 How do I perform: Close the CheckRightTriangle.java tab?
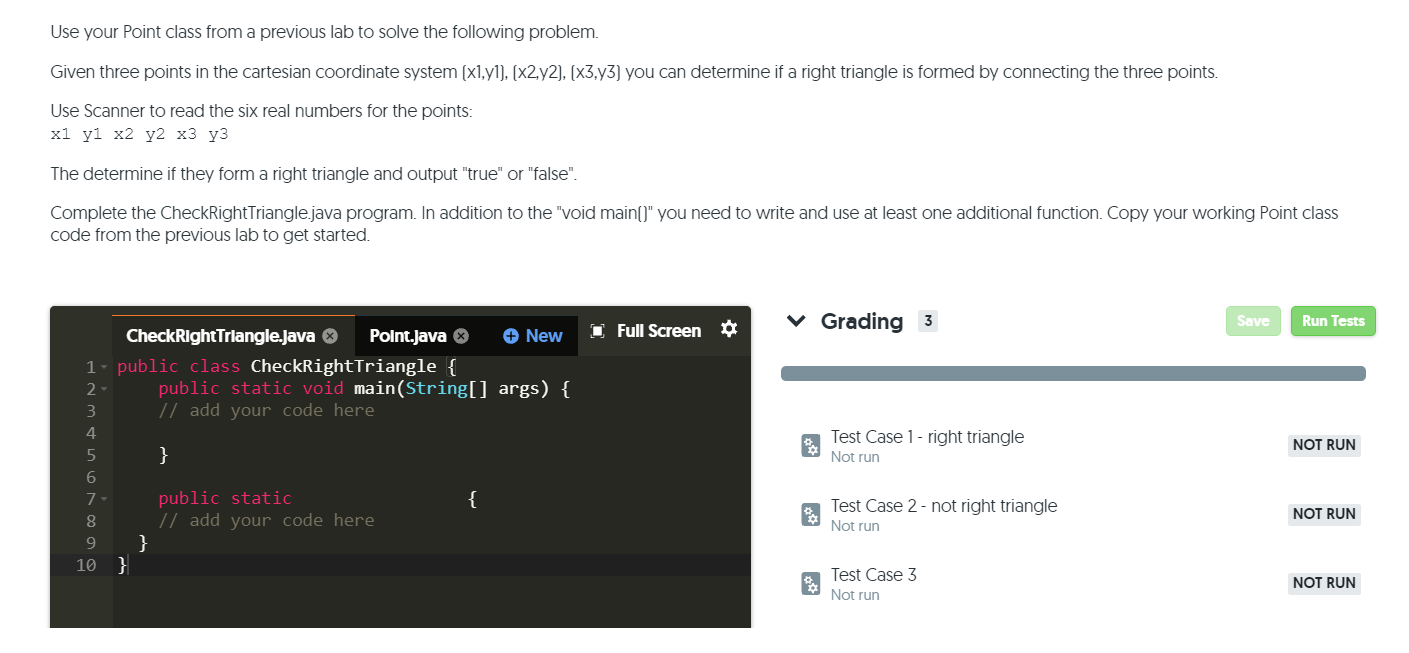330,335
